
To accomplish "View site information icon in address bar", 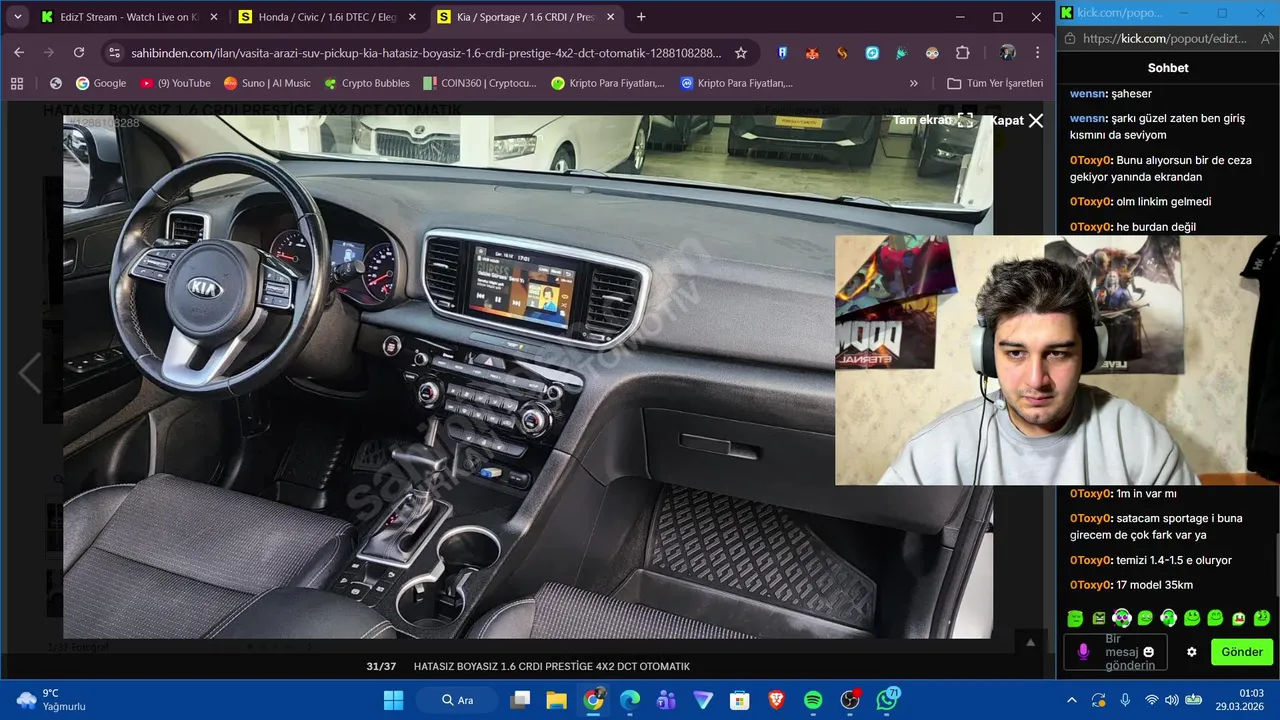I will [114, 53].
